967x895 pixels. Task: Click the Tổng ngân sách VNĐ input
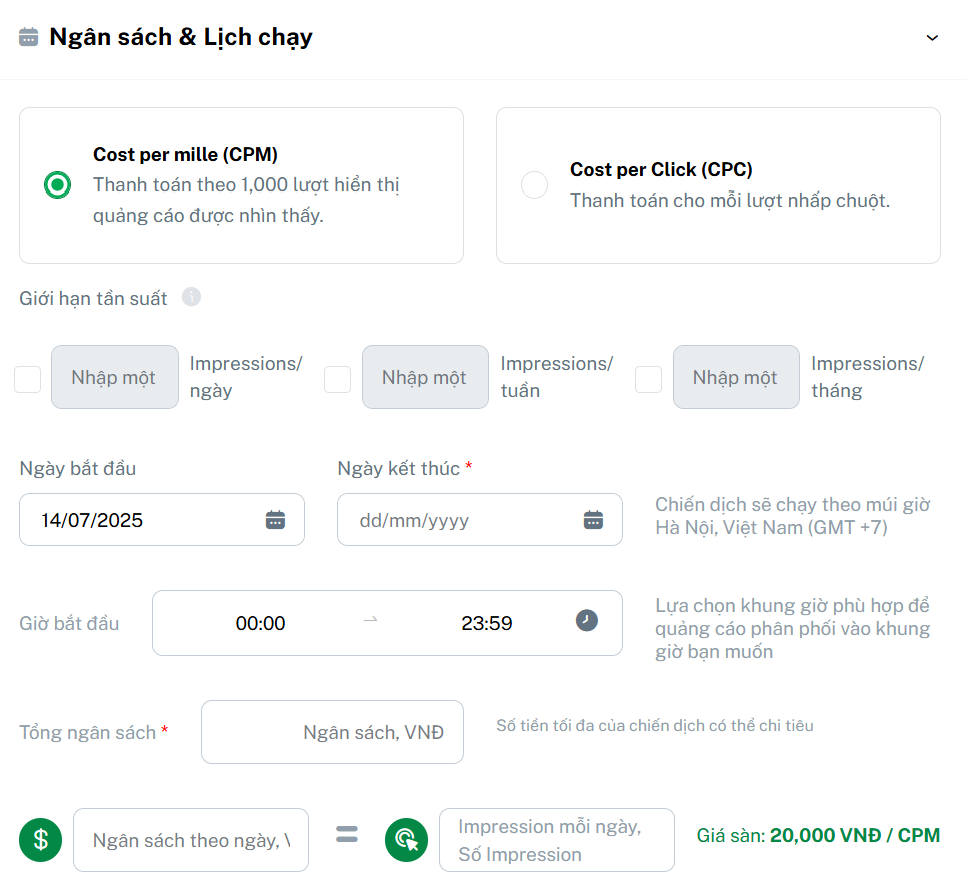(332, 732)
